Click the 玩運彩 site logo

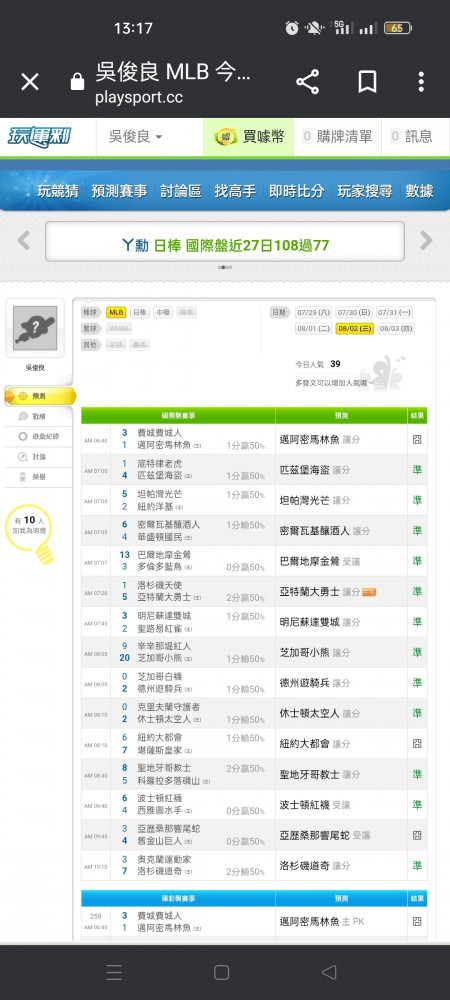pyautogui.click(x=40, y=136)
